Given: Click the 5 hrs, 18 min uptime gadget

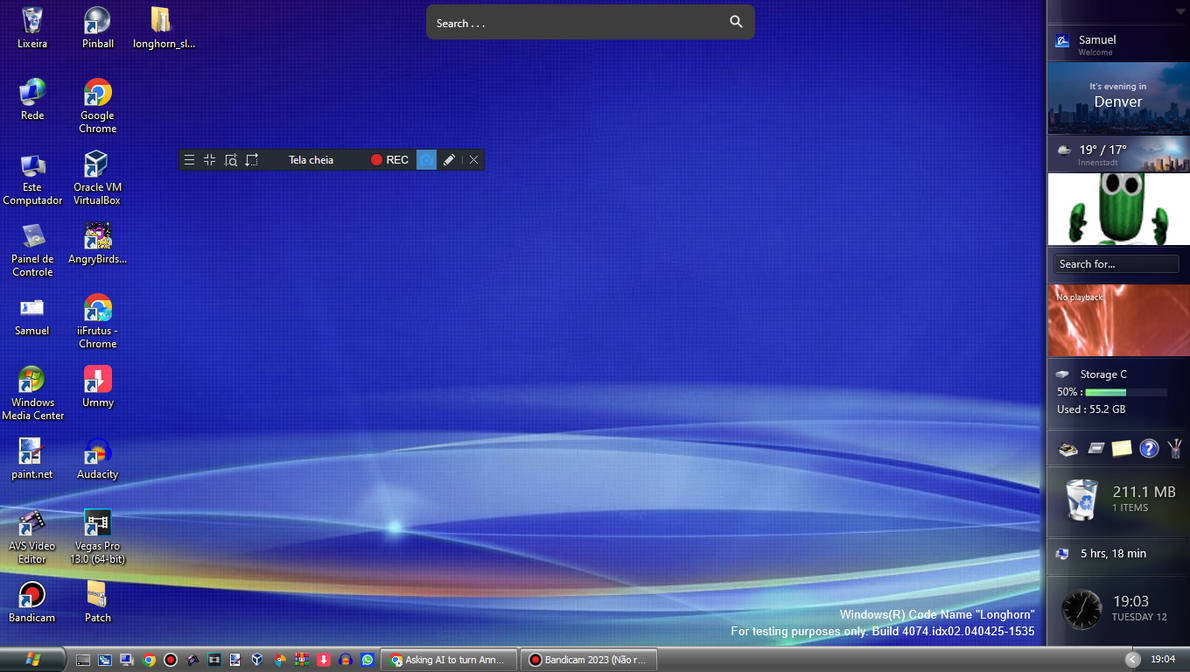Looking at the screenshot, I should point(1118,554).
